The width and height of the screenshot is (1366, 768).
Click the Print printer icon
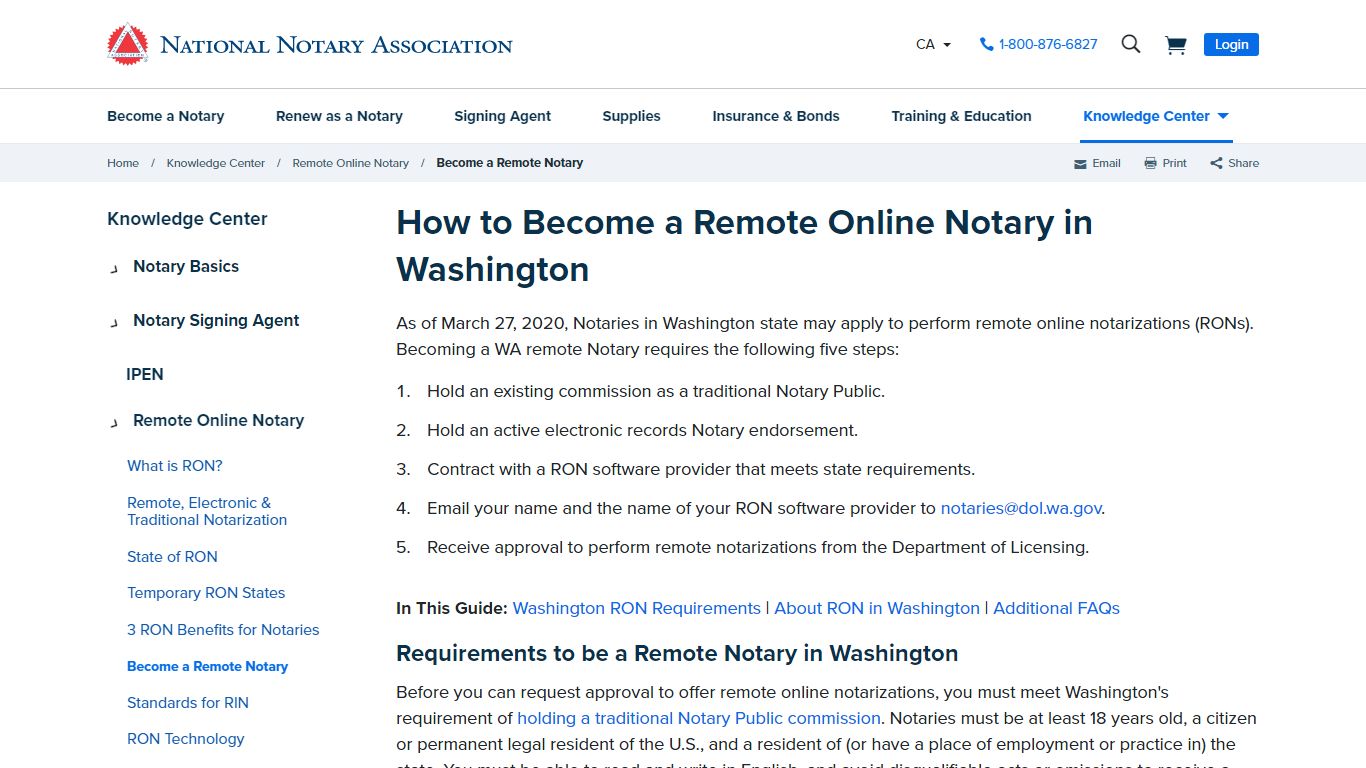(1150, 163)
